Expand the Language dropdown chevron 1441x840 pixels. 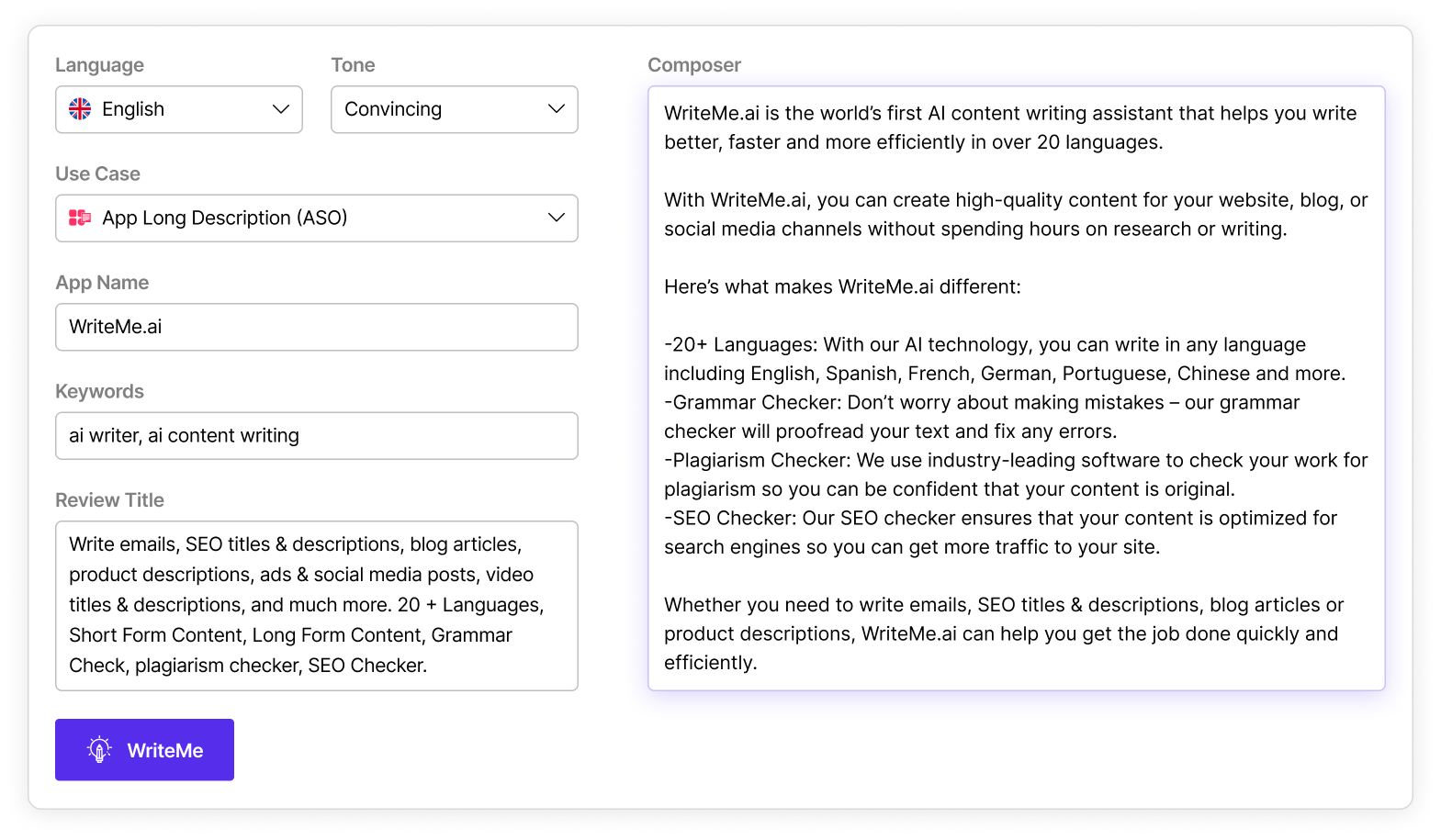[x=281, y=109]
